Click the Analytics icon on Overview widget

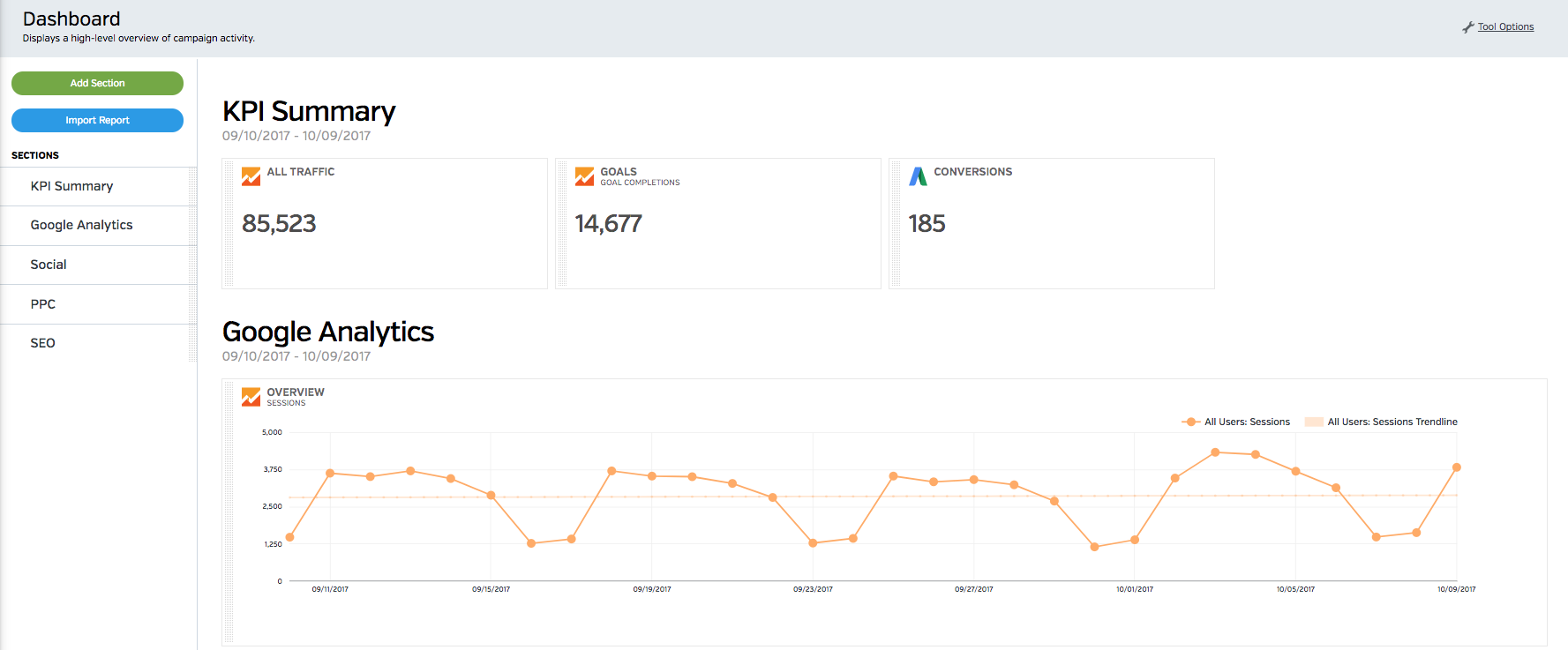[x=251, y=397]
